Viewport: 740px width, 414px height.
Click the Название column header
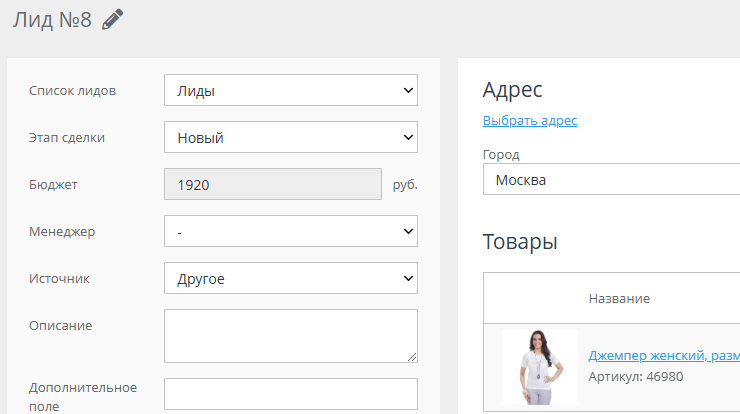619,299
